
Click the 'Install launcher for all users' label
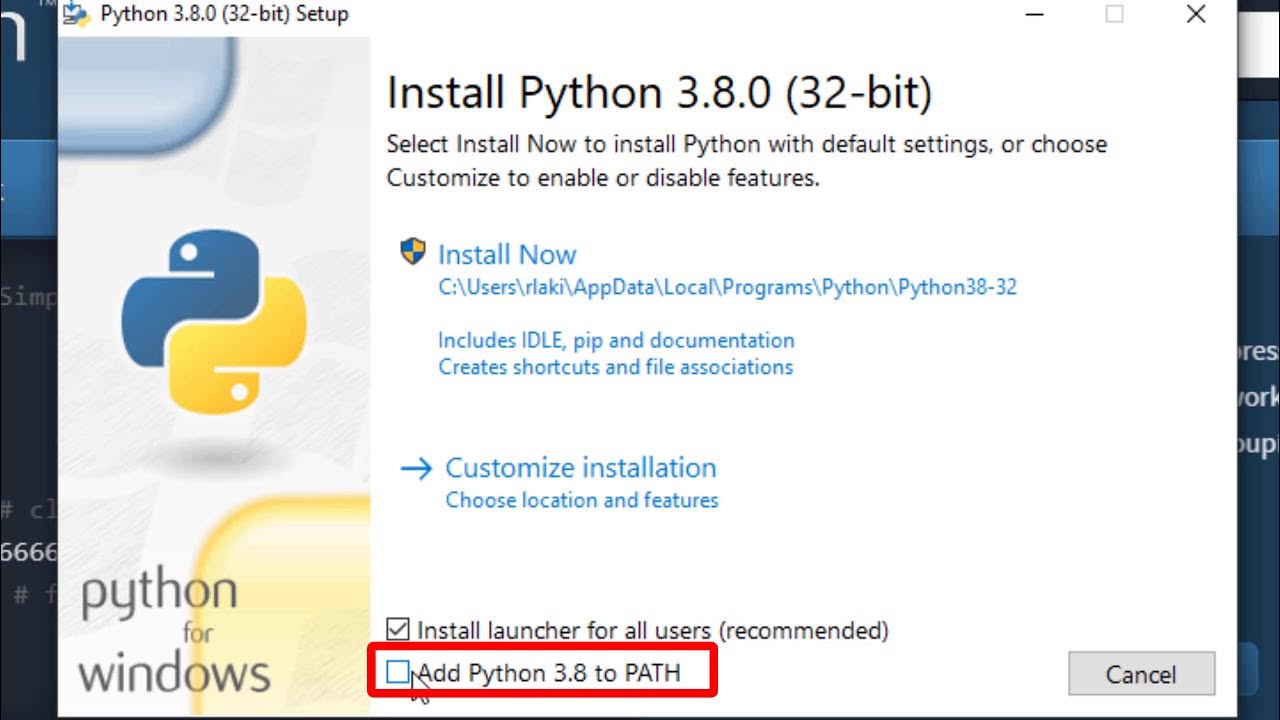click(x=653, y=631)
